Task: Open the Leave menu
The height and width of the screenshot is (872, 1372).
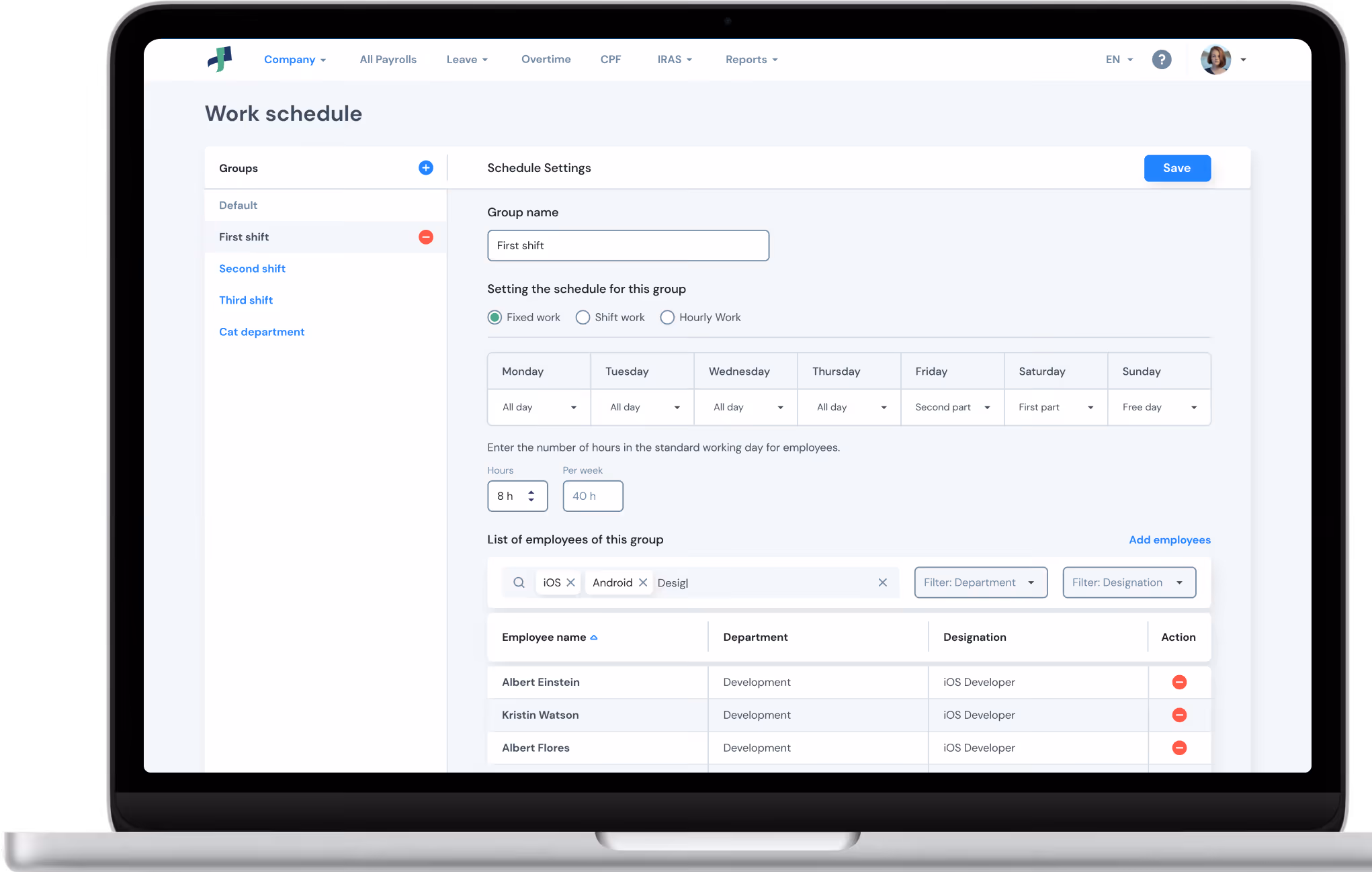Action: 467,60
